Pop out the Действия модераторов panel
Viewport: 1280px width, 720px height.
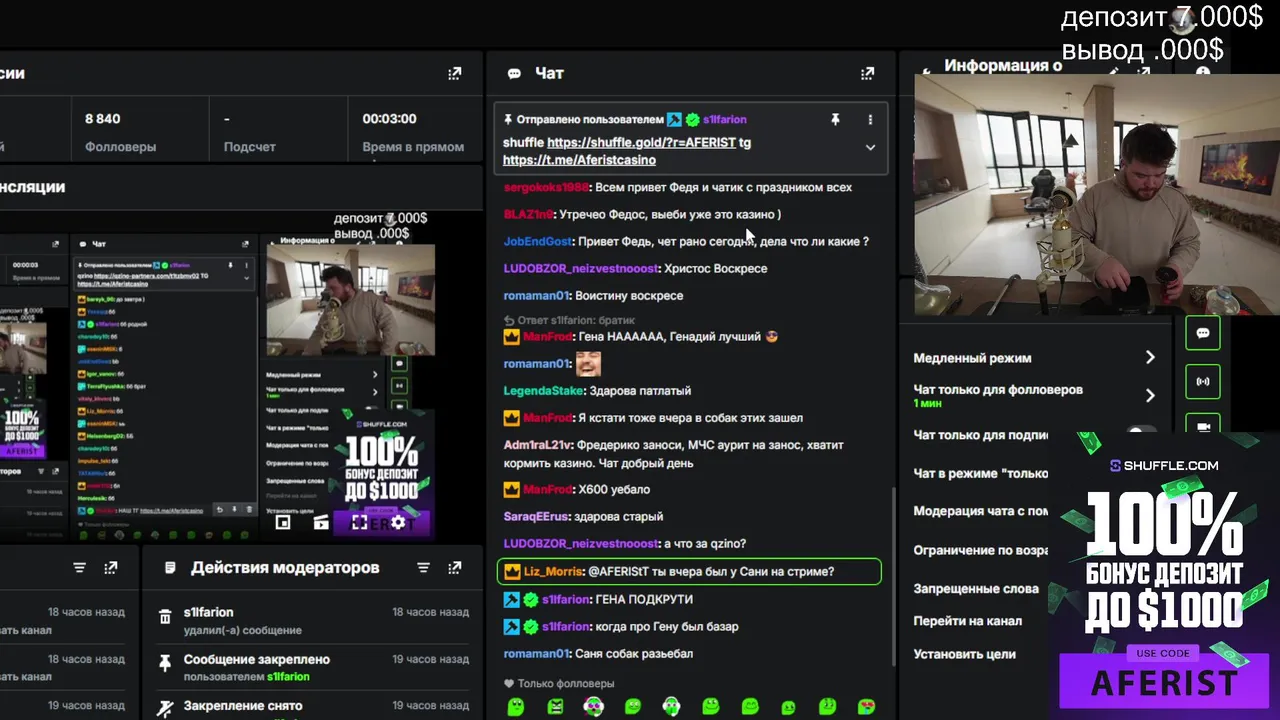454,568
